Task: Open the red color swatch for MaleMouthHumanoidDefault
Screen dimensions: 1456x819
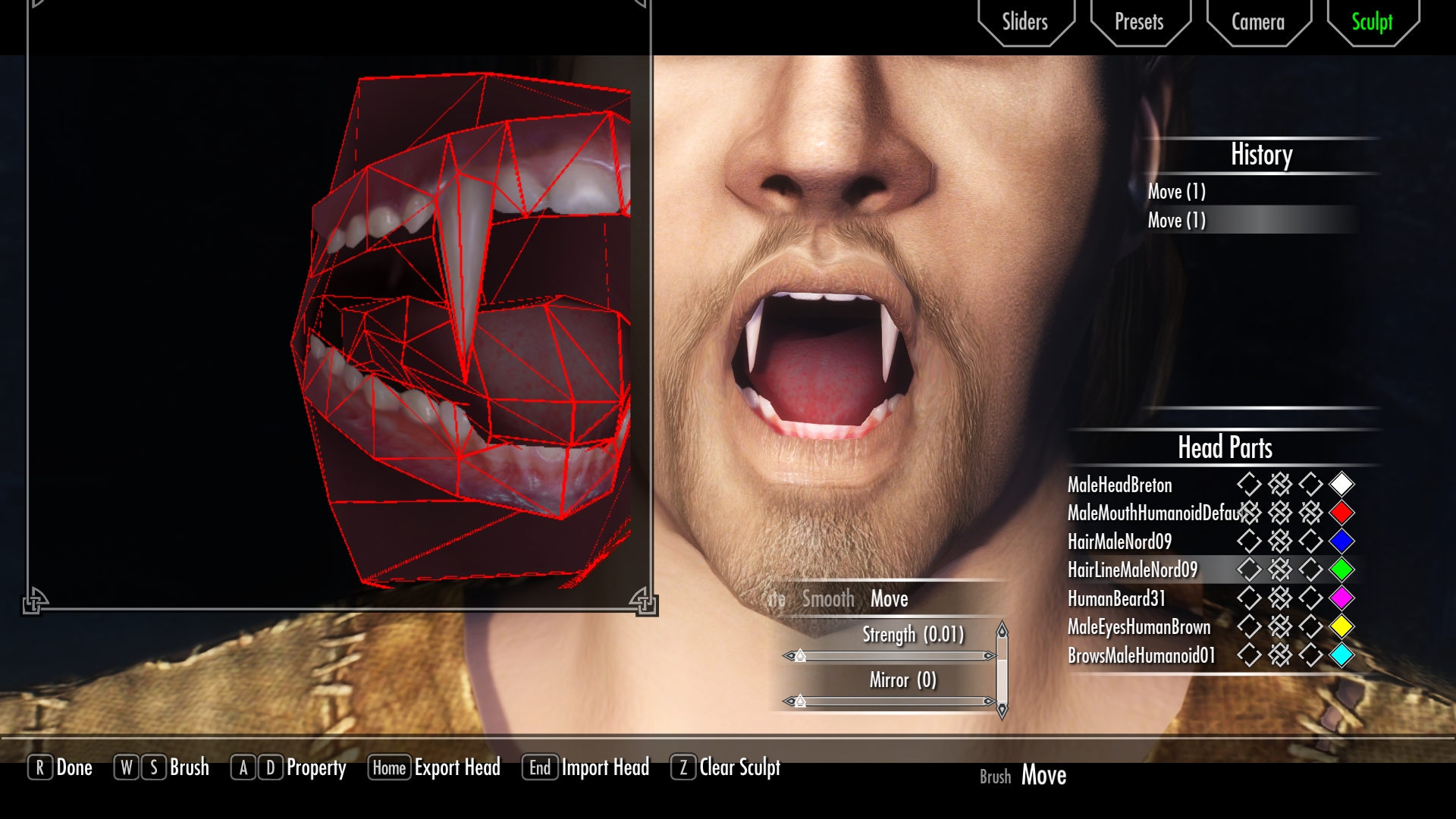Action: (x=1341, y=513)
